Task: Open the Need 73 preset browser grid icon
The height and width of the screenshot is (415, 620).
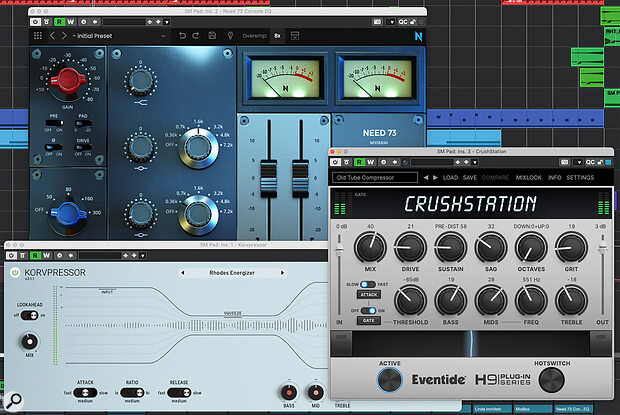Action: (x=38, y=36)
